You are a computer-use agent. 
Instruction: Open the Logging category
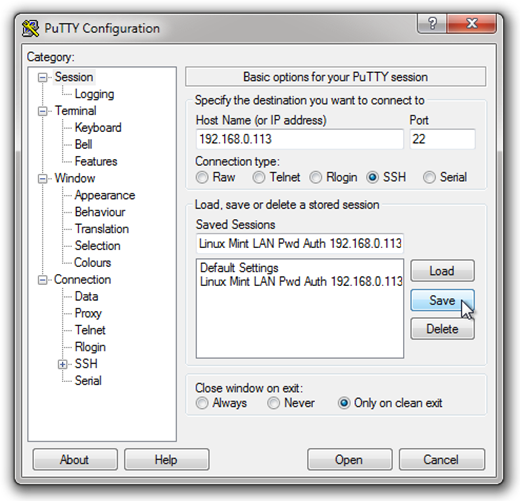tap(94, 94)
